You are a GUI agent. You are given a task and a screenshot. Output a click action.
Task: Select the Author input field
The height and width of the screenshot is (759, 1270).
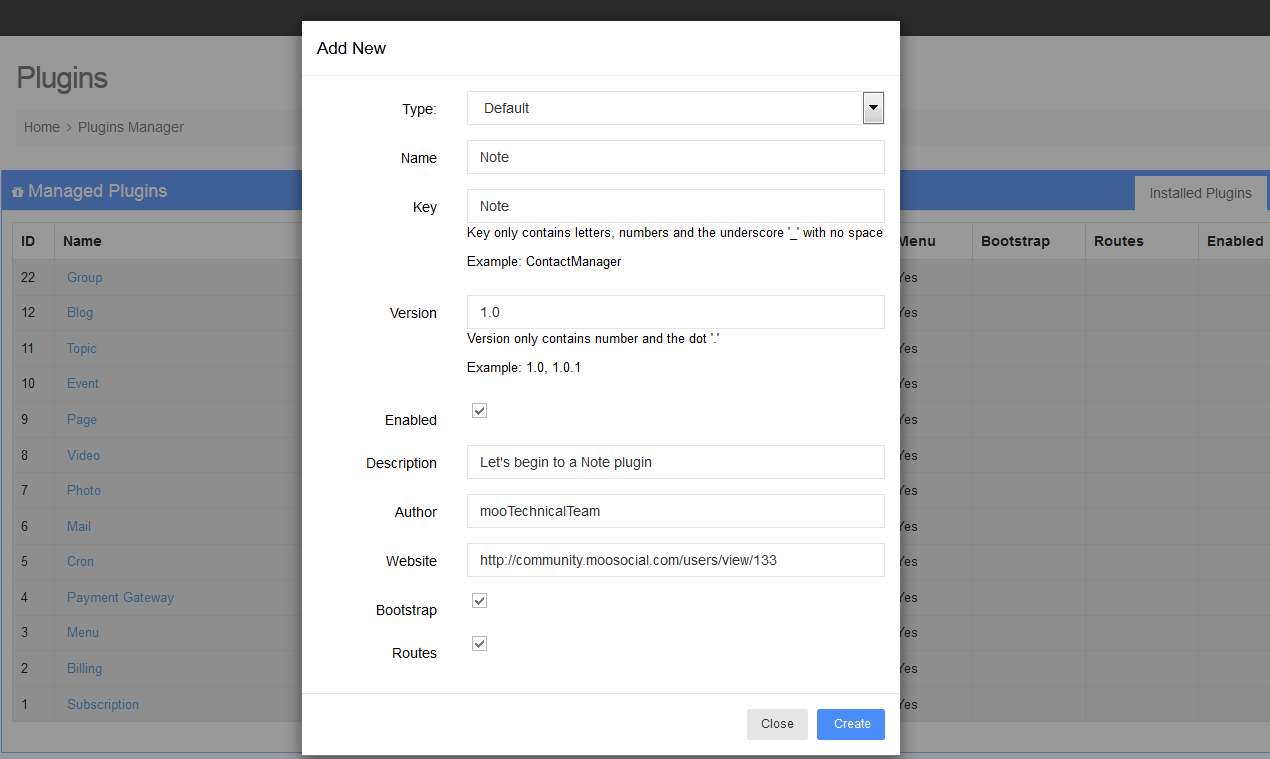point(675,511)
